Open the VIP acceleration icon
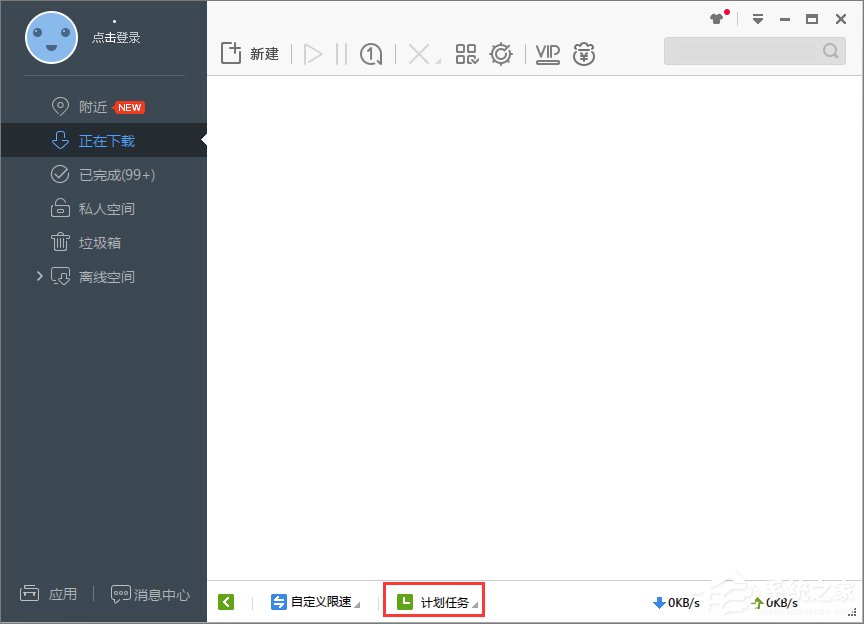 point(546,54)
